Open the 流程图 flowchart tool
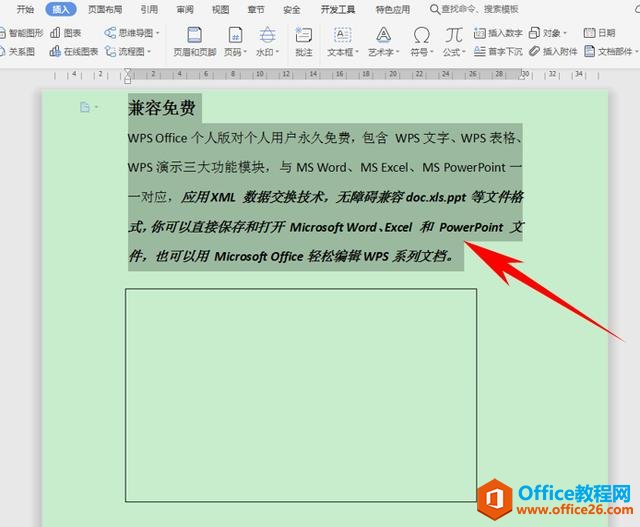640x527 pixels. point(125,51)
